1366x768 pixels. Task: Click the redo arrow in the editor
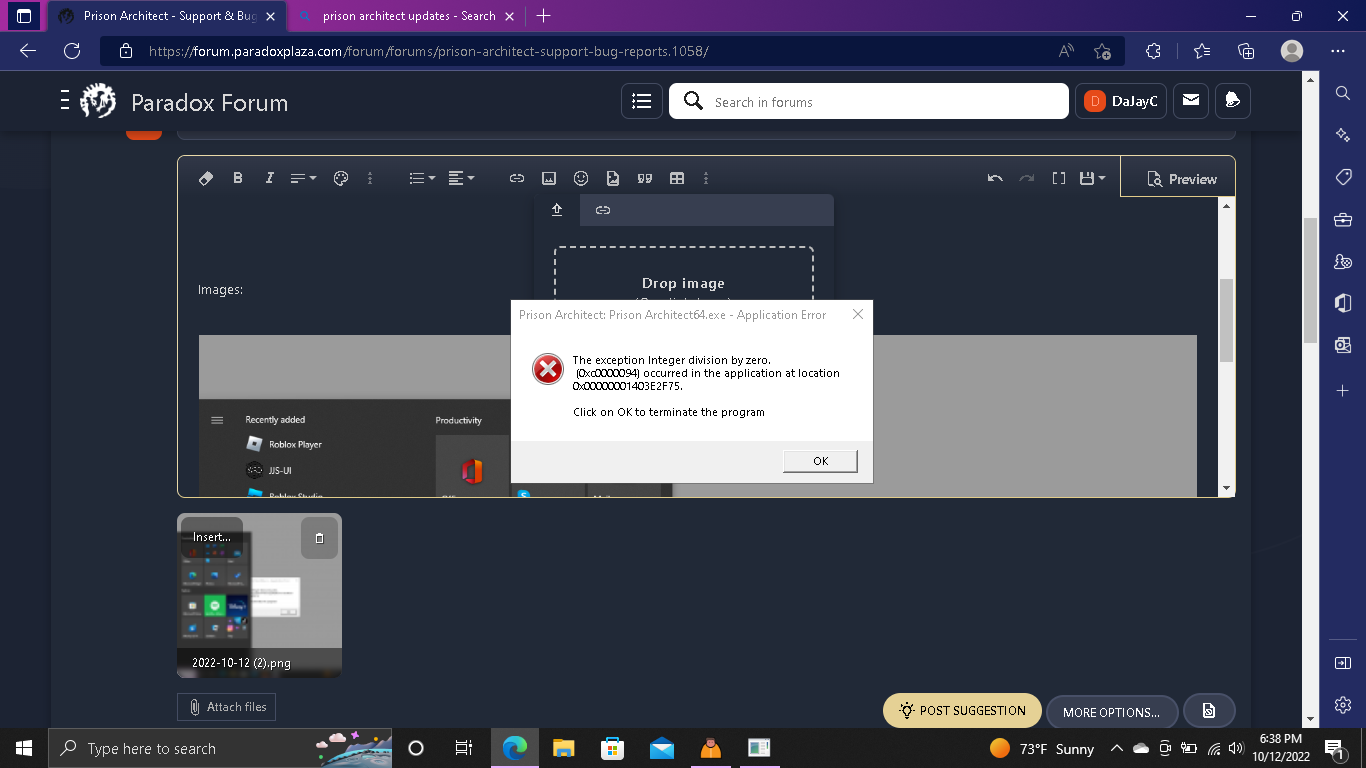pos(1027,178)
